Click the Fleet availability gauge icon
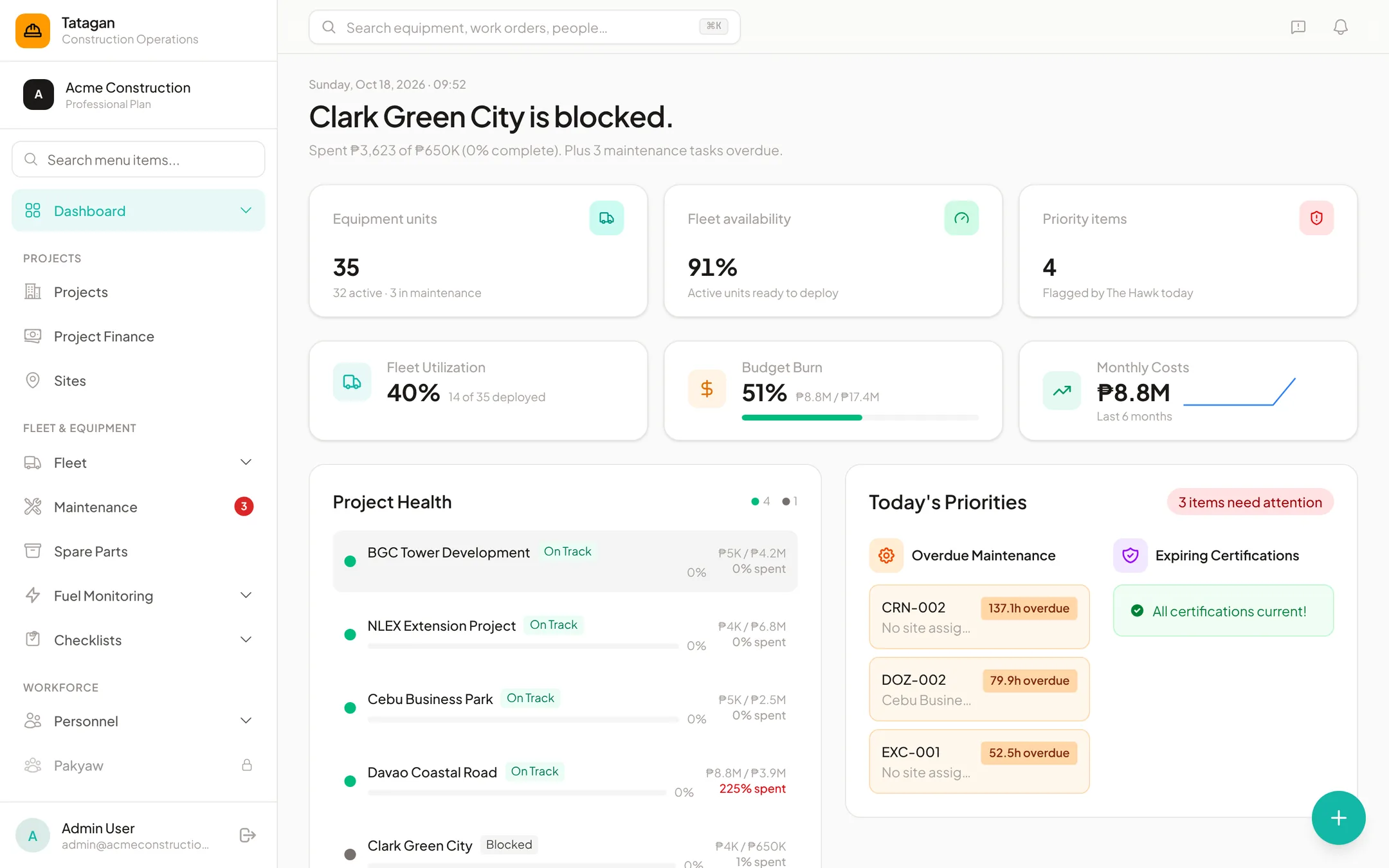Viewport: 1389px width, 868px height. (x=961, y=218)
